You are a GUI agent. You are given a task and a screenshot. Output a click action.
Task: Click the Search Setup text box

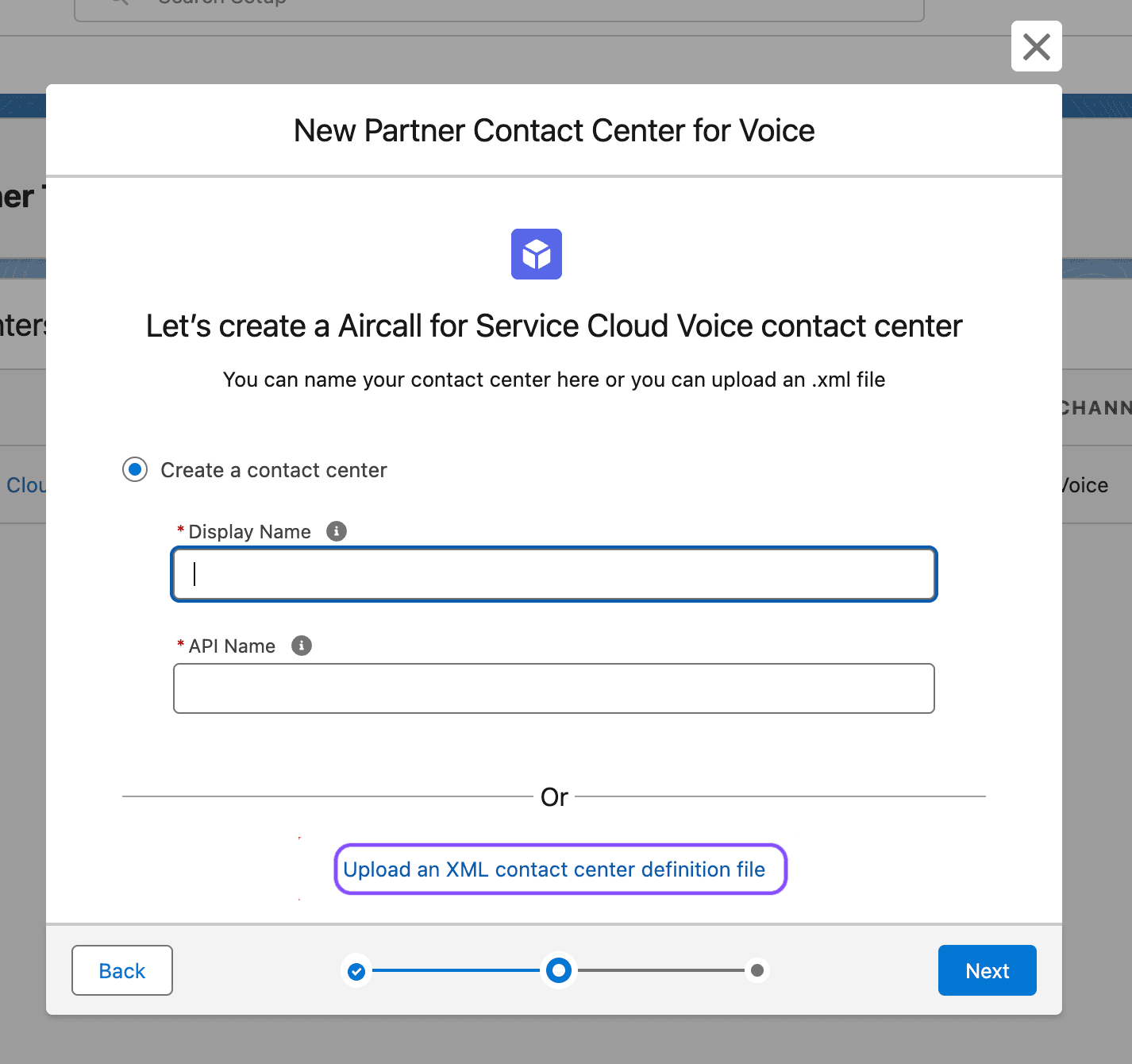[499, 4]
